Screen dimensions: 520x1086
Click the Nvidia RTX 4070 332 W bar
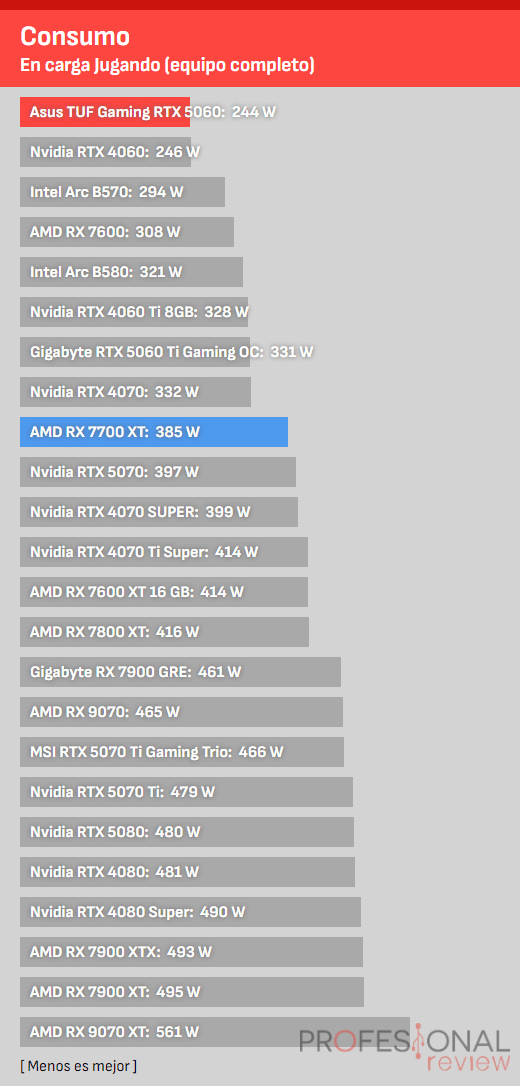[136, 392]
